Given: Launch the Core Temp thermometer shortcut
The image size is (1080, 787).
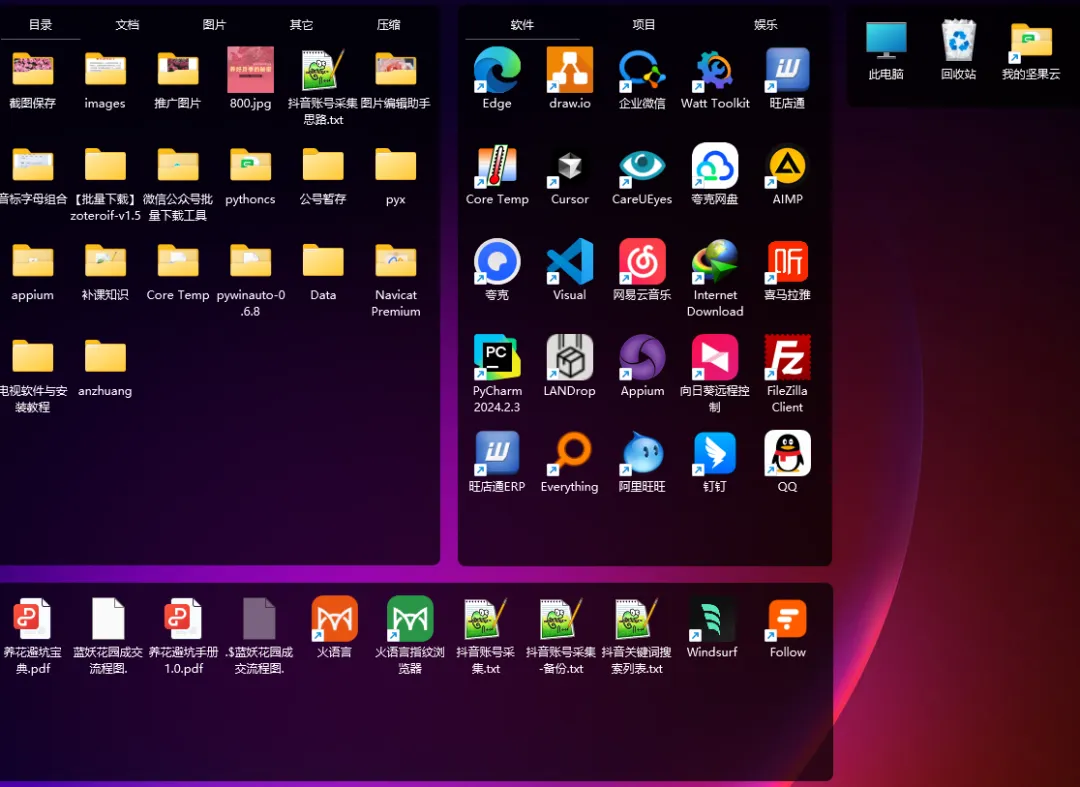Looking at the screenshot, I should [497, 165].
